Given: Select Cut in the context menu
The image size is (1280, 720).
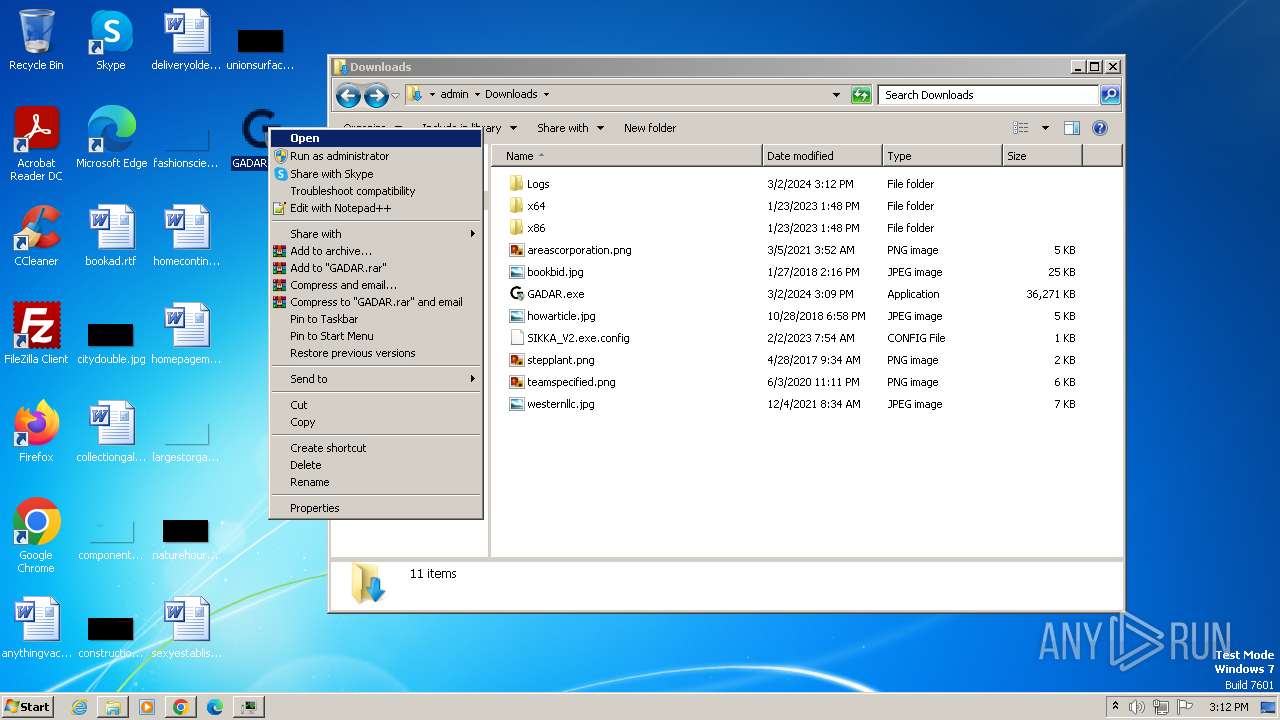Looking at the screenshot, I should click(x=376, y=405).
